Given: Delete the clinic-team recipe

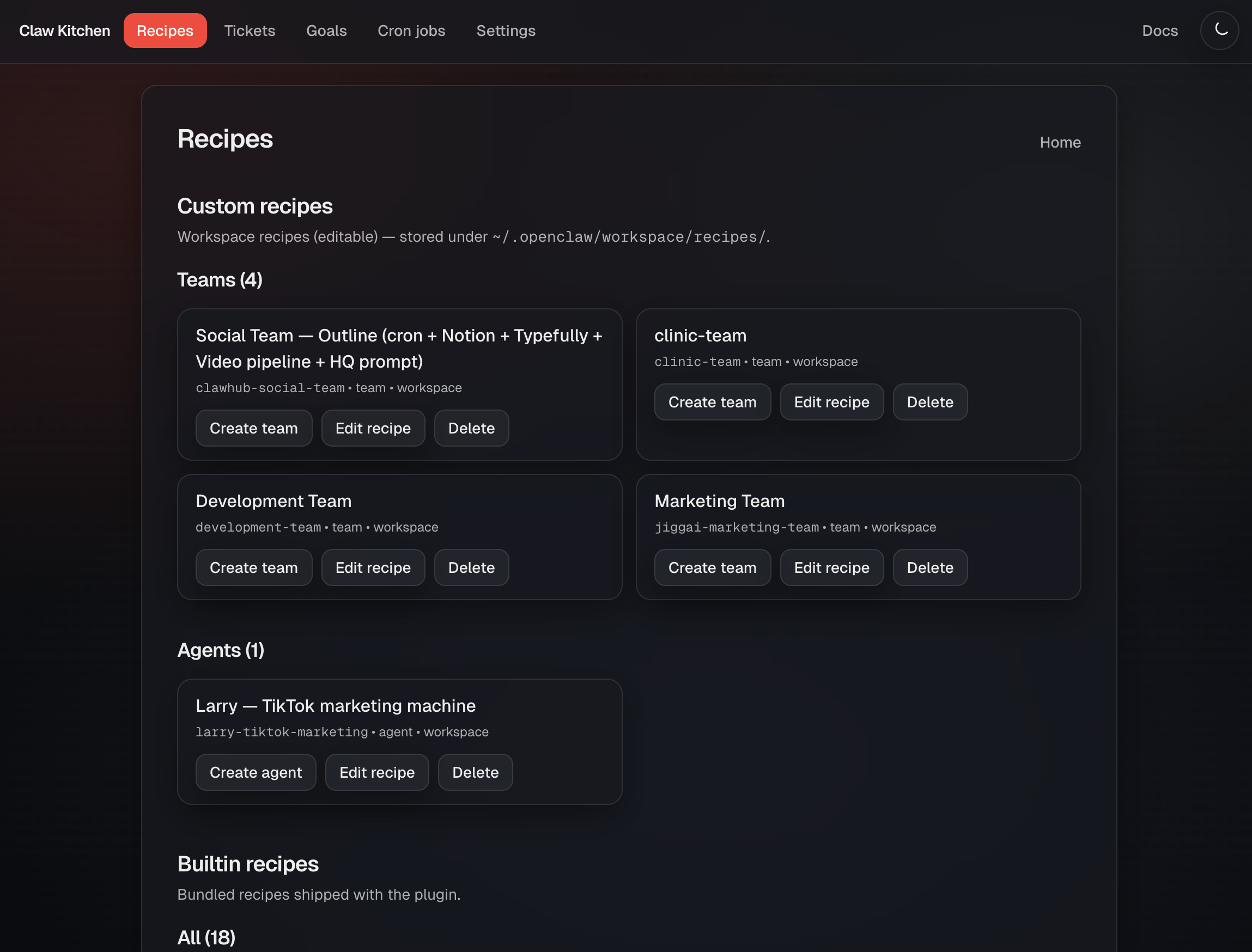Looking at the screenshot, I should tap(929, 402).
